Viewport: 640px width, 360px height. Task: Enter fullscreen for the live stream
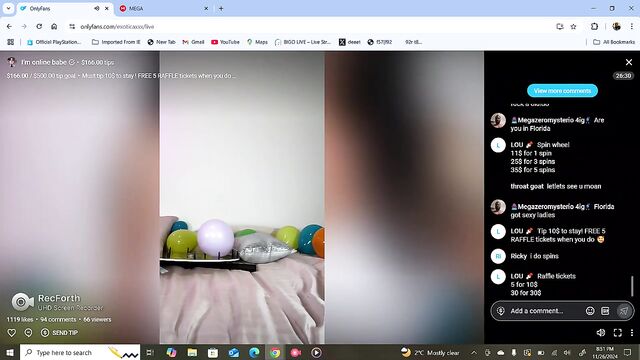tap(618, 333)
